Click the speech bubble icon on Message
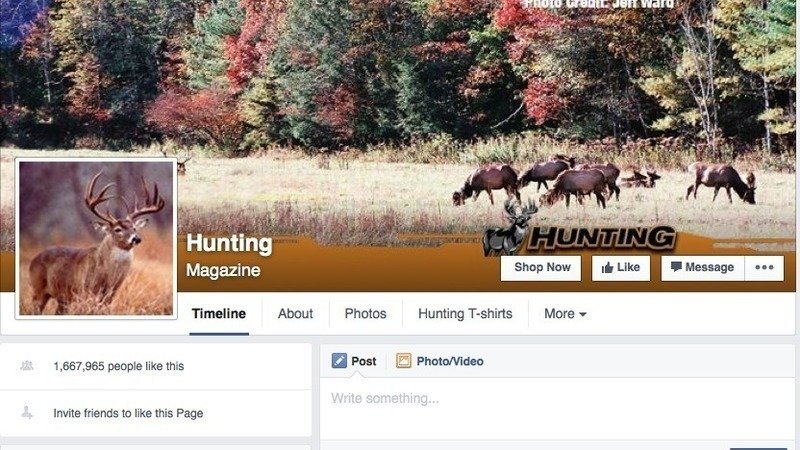 (x=676, y=267)
